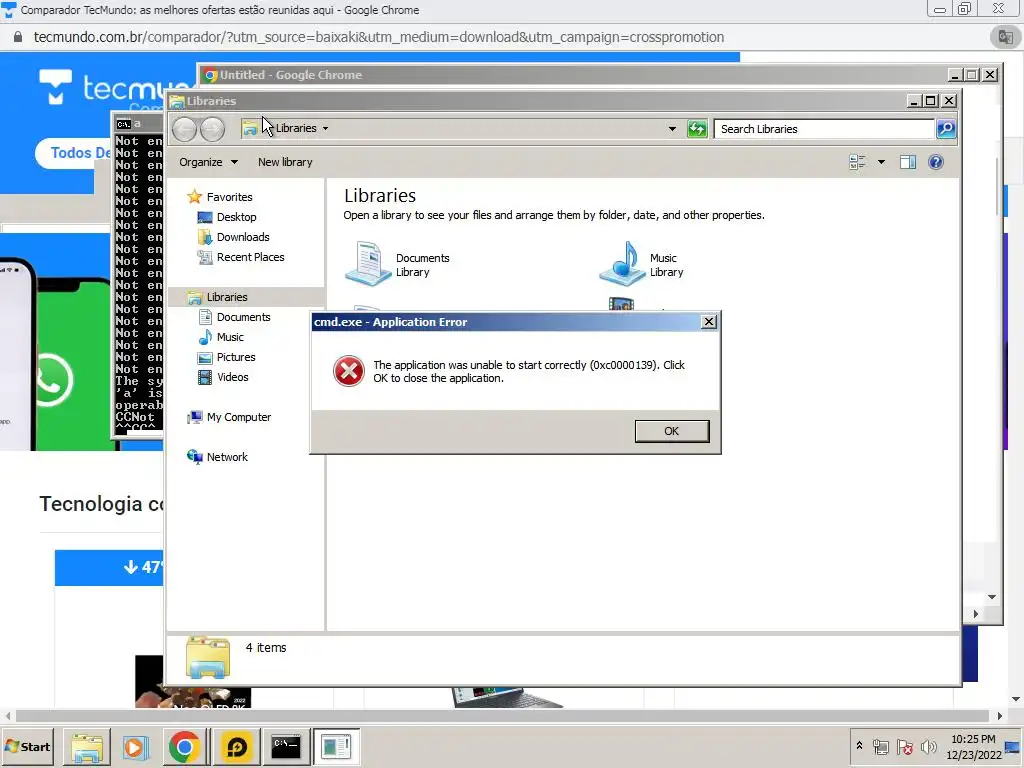Click the Libraries icon in the details pane
The width and height of the screenshot is (1024, 768).
tap(208, 657)
